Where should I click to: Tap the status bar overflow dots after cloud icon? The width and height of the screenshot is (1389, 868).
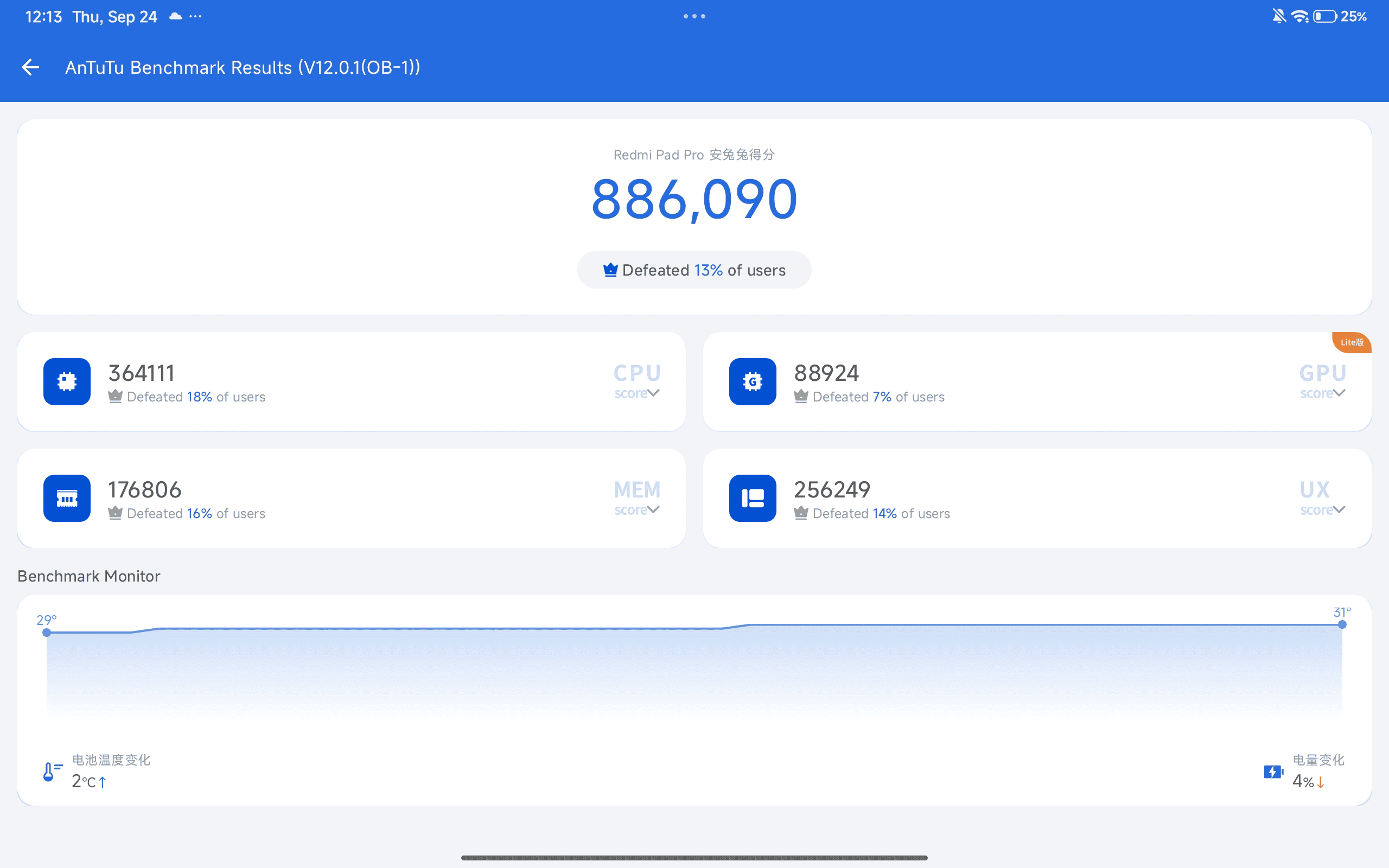click(x=195, y=16)
